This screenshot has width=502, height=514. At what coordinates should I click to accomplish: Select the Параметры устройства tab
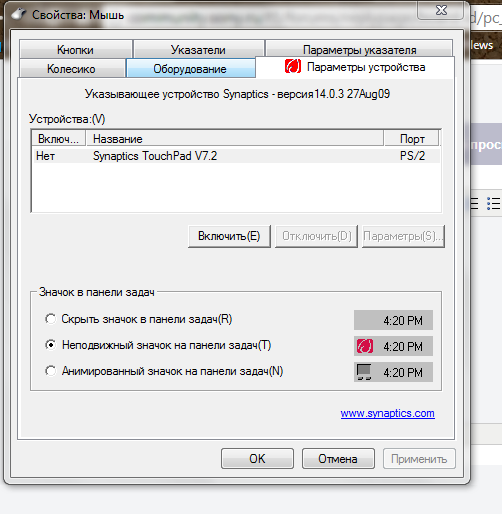coord(355,68)
